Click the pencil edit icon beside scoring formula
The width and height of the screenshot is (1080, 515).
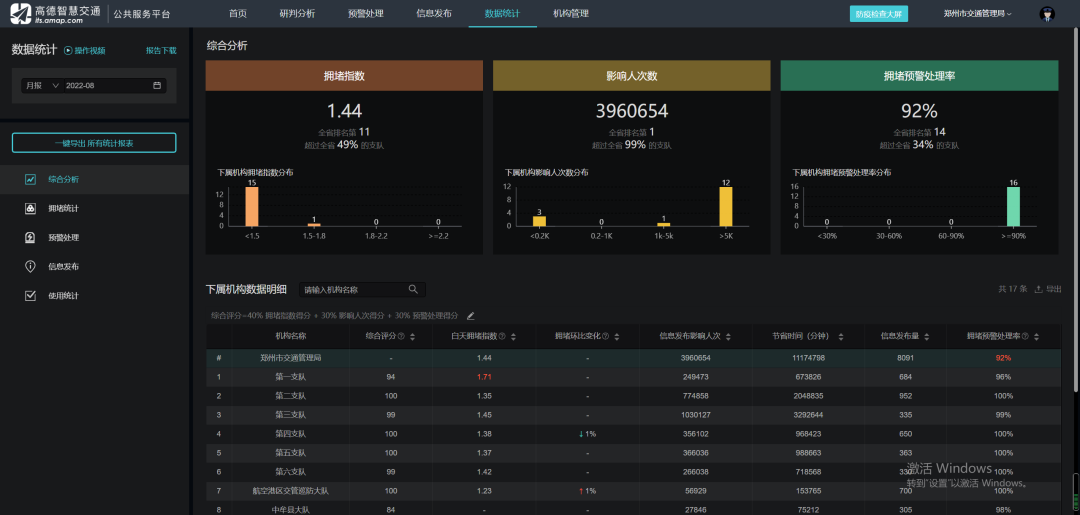(x=471, y=316)
